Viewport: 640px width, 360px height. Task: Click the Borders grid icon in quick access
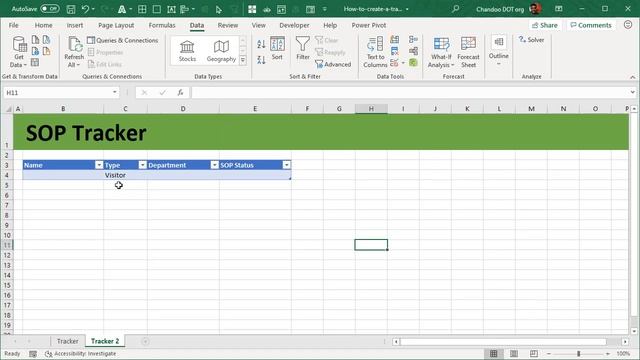pos(142,9)
